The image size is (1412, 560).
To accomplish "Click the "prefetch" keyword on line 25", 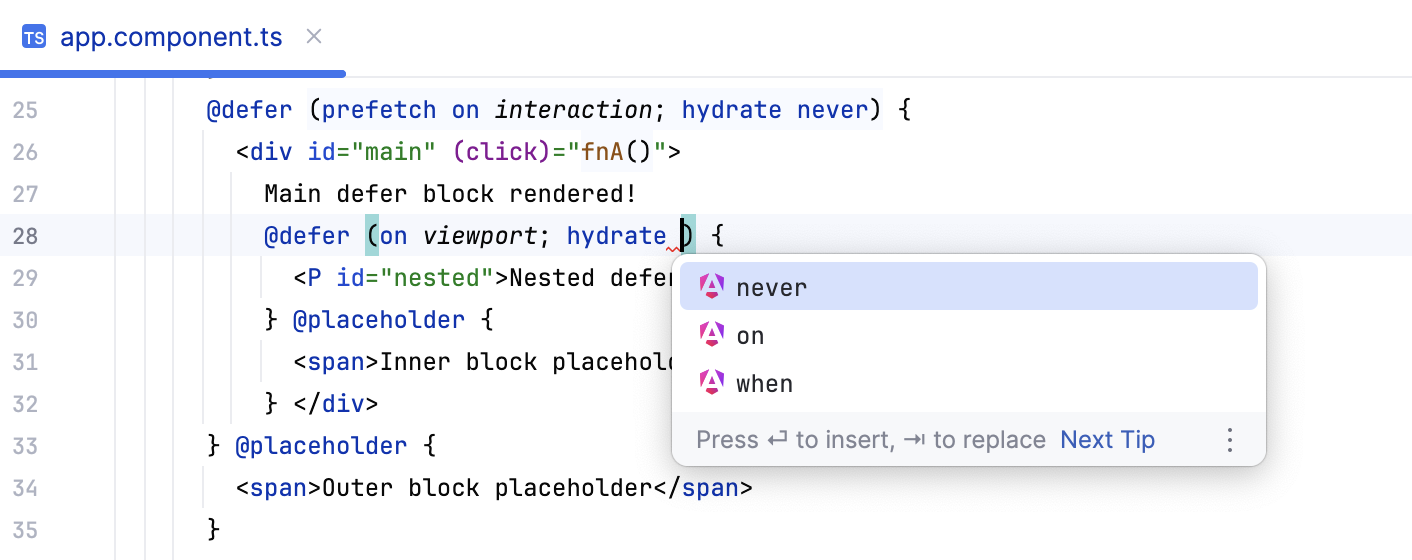I will coord(380,109).
